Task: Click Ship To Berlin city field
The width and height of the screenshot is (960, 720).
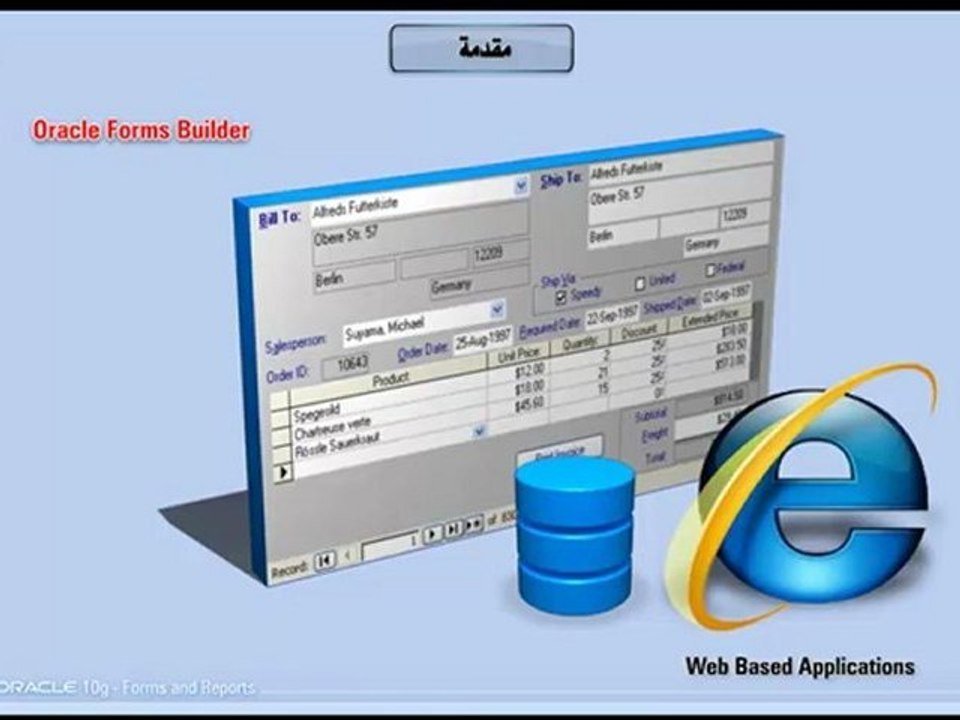Action: coord(621,236)
